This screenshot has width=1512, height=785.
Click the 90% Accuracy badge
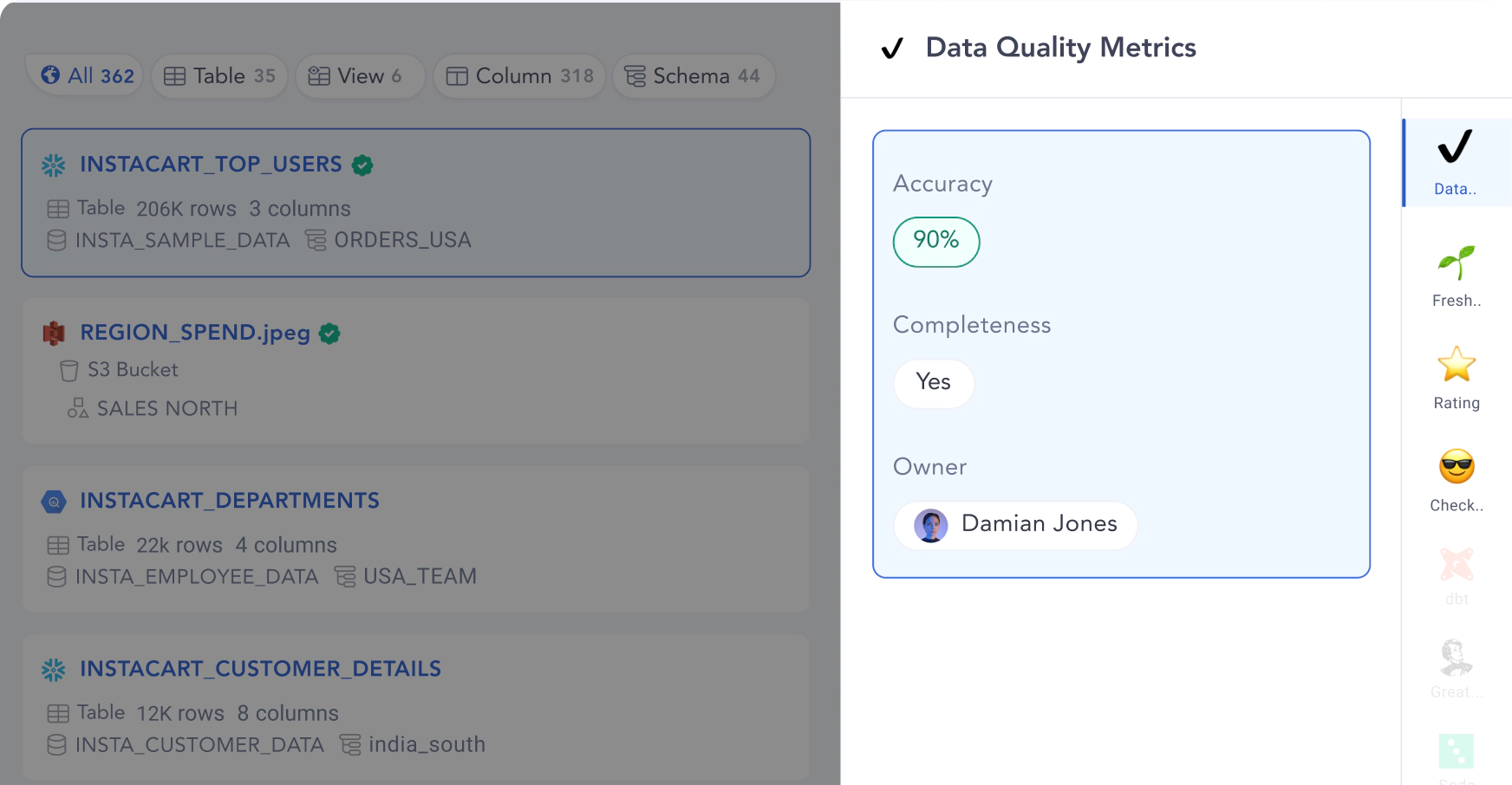coord(936,242)
